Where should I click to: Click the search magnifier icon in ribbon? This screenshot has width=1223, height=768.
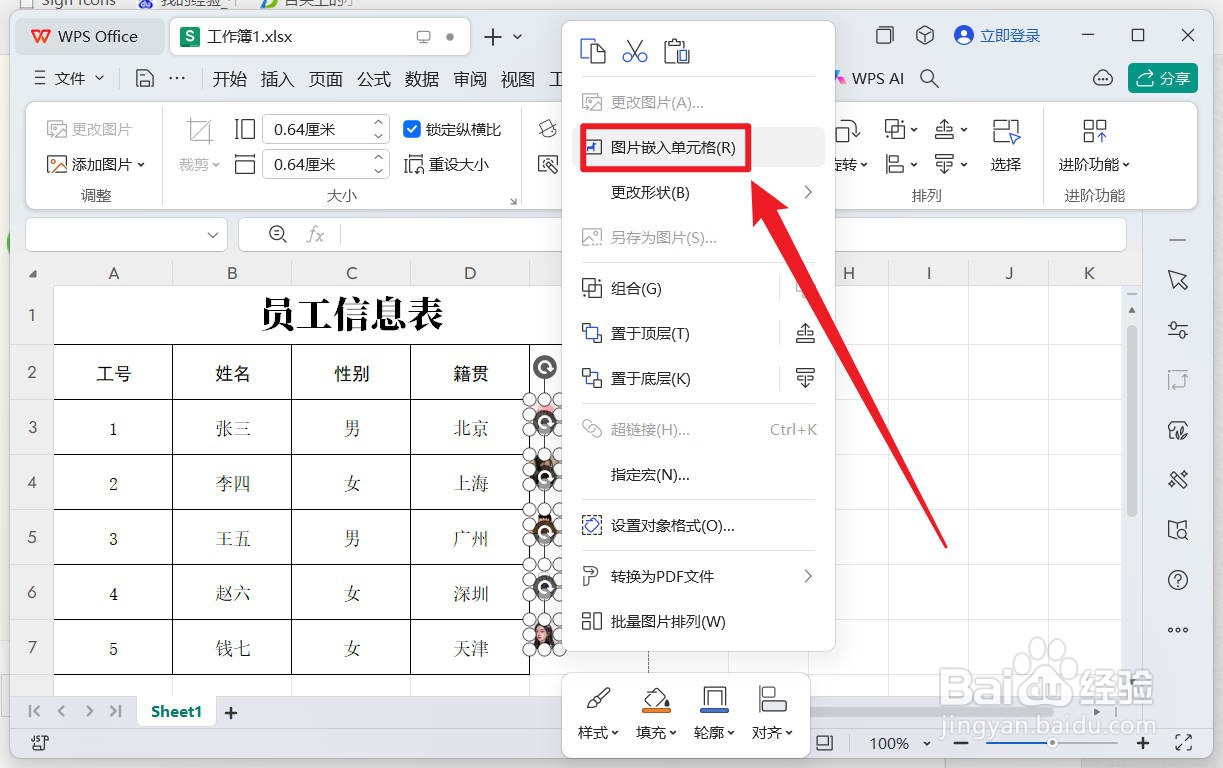click(929, 78)
